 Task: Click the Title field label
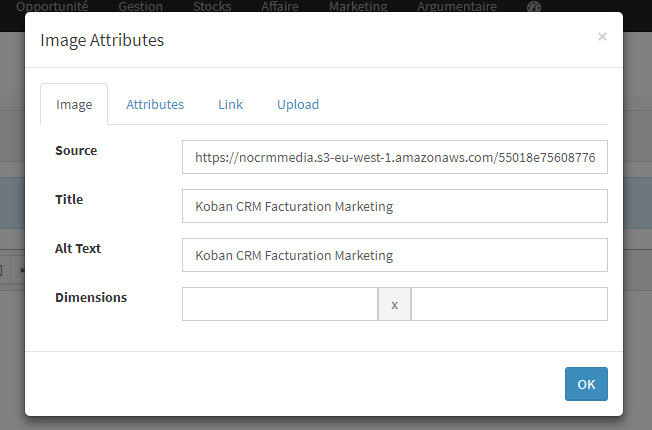pos(69,199)
